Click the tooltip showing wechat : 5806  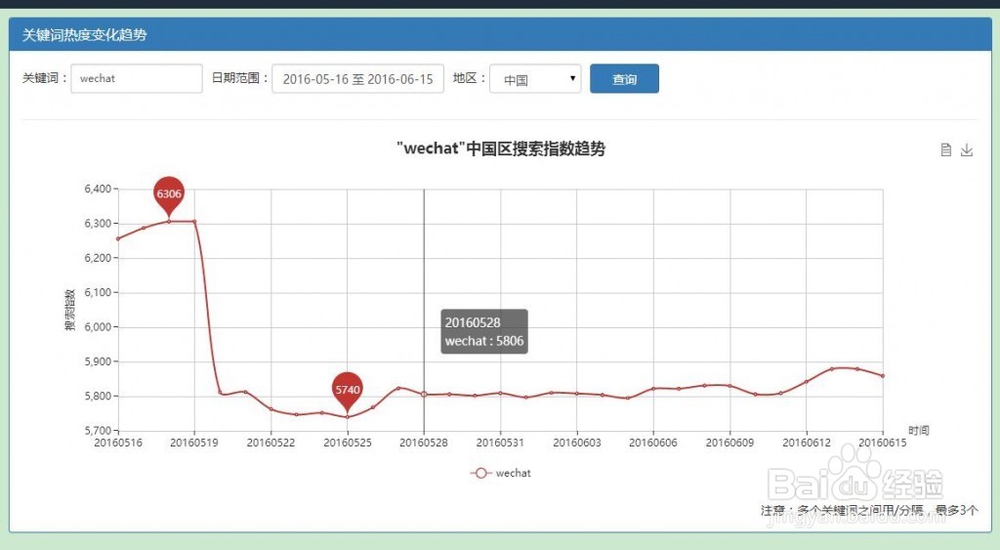pos(484,331)
